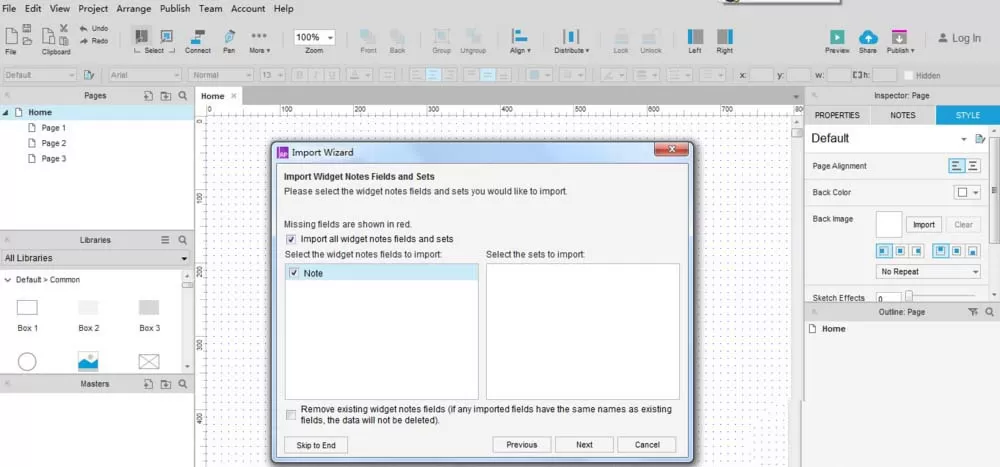
Task: Click the Undo icon
Action: tap(84, 28)
